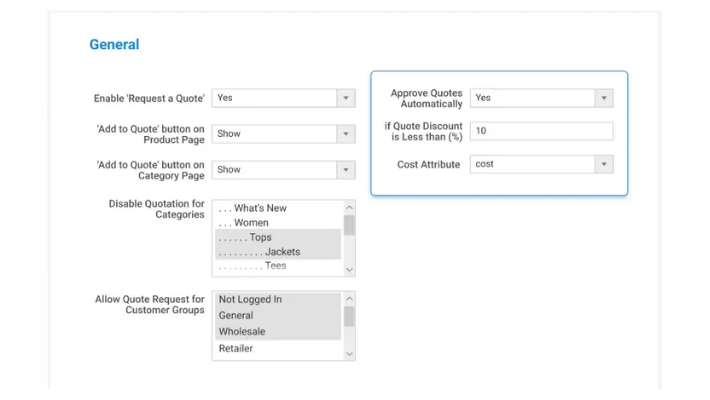Open 'Add to Quote' Product Page dropdown
Image resolution: width=710 pixels, height=400 pixels.
pos(283,134)
